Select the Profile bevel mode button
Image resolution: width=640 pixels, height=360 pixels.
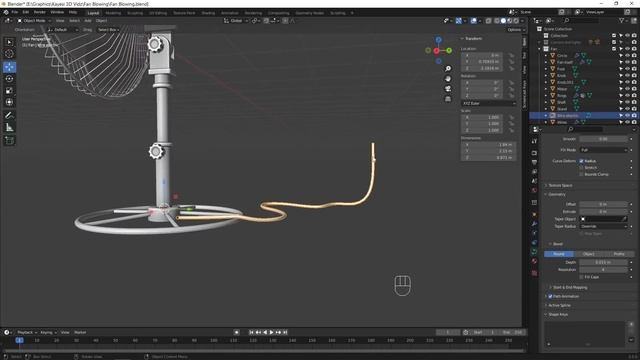pos(619,254)
